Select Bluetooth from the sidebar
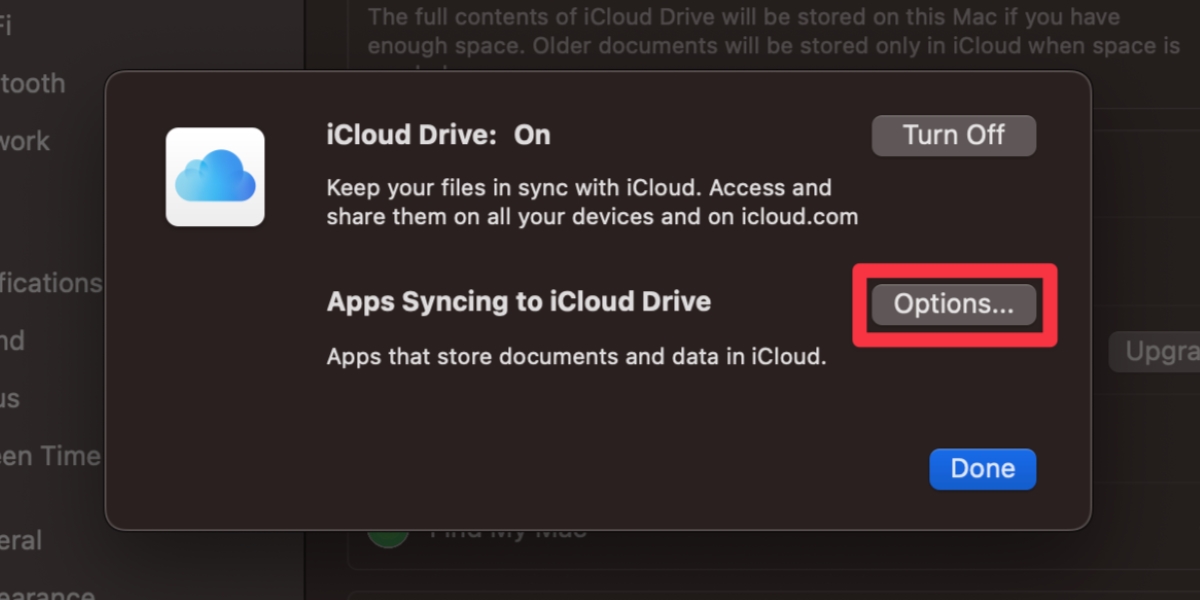Viewport: 1200px width, 600px height. 32,83
